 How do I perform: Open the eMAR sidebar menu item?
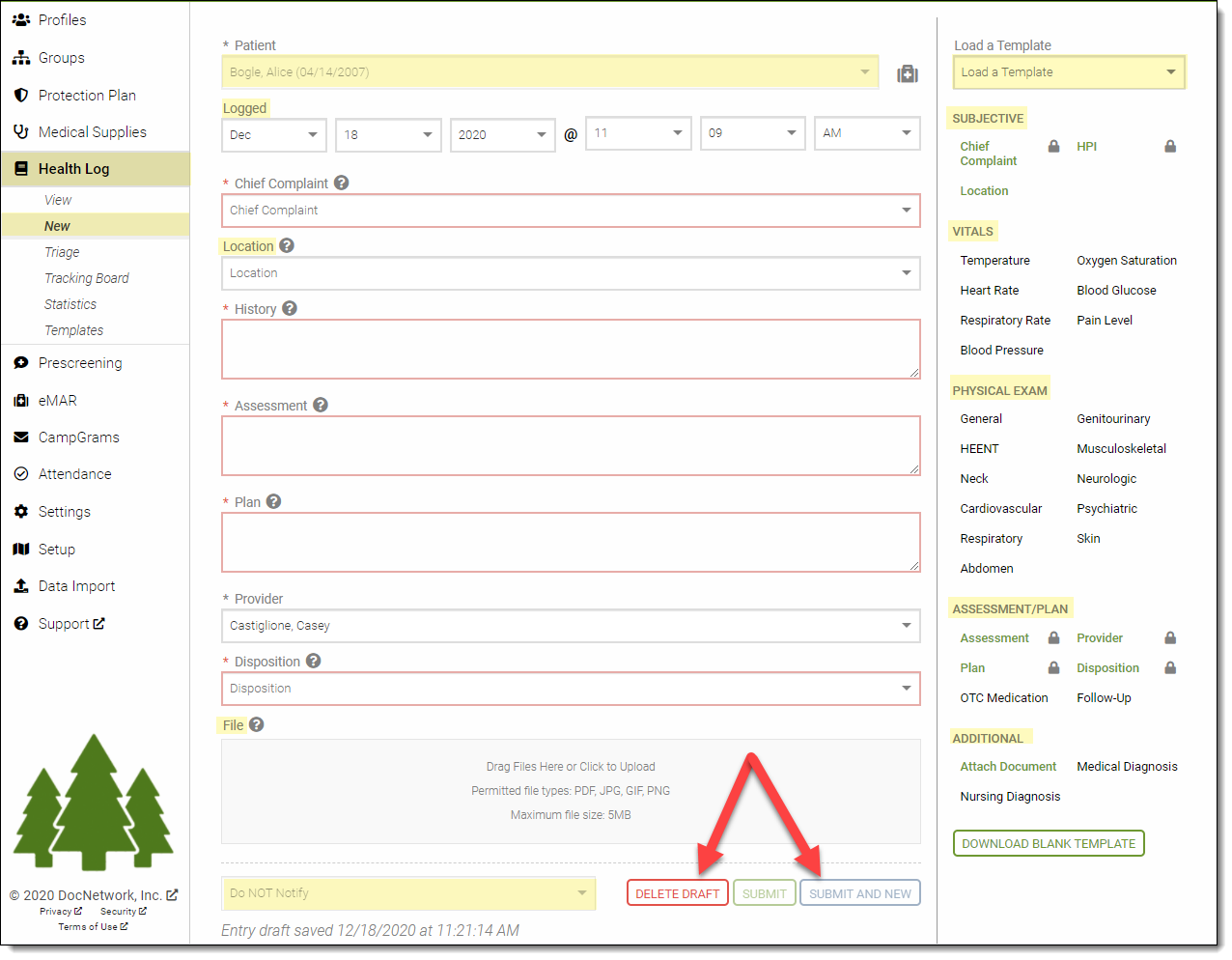point(57,400)
